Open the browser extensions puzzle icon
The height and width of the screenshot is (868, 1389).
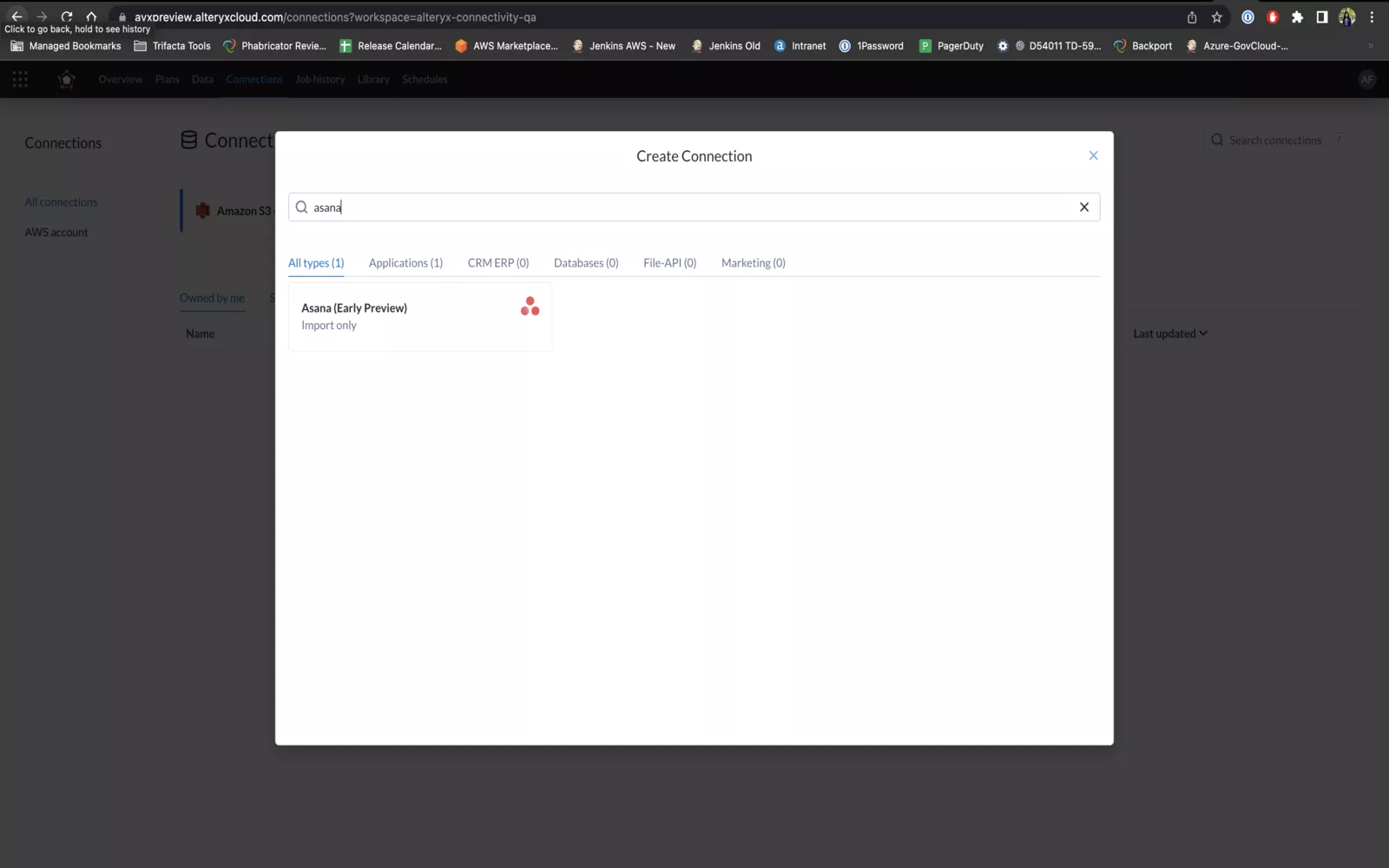tap(1297, 17)
